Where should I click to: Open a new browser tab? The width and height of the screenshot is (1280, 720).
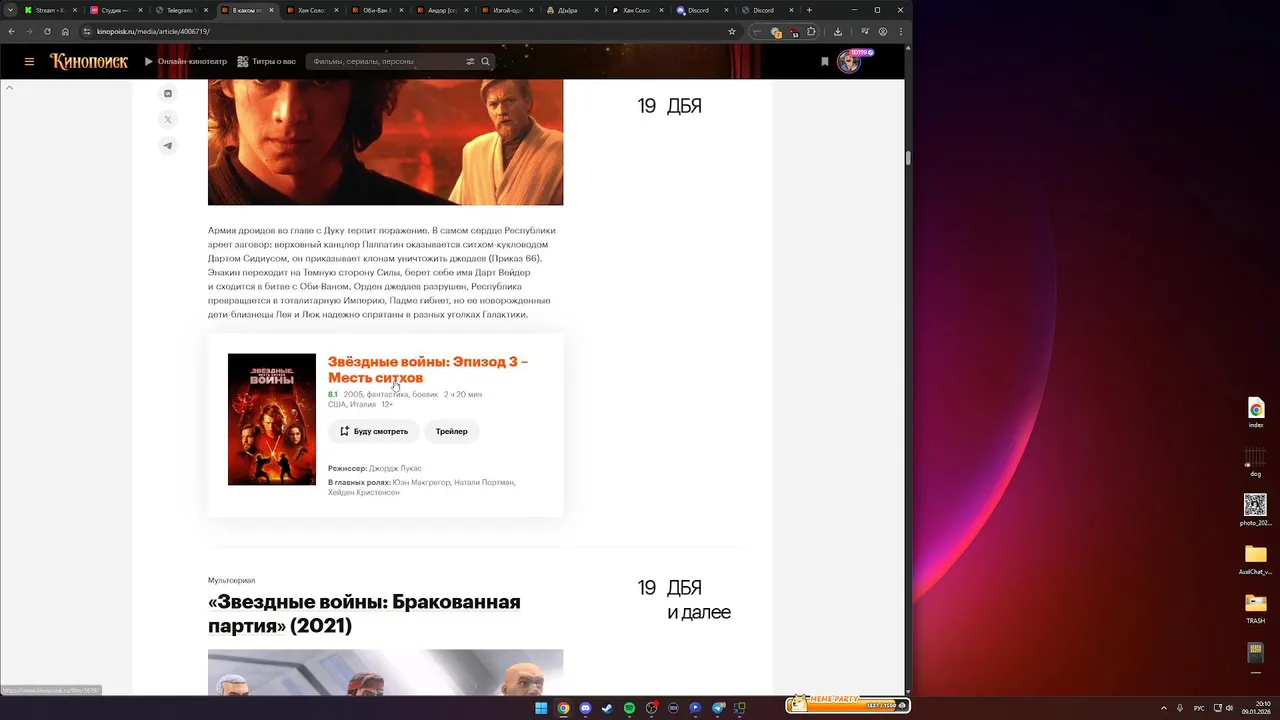coord(808,10)
